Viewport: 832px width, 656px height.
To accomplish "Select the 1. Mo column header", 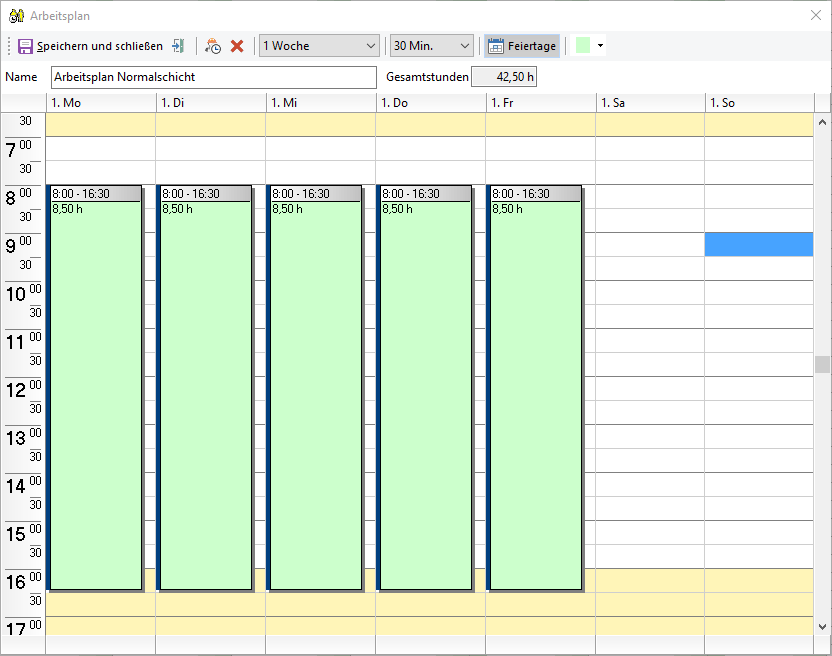I will 101,103.
